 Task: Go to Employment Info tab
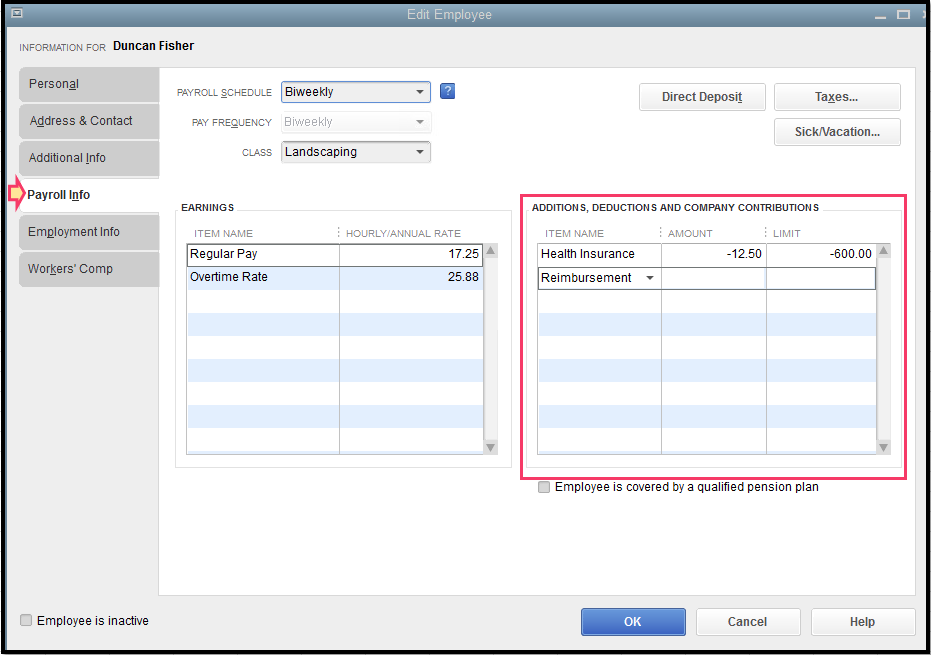(x=89, y=232)
